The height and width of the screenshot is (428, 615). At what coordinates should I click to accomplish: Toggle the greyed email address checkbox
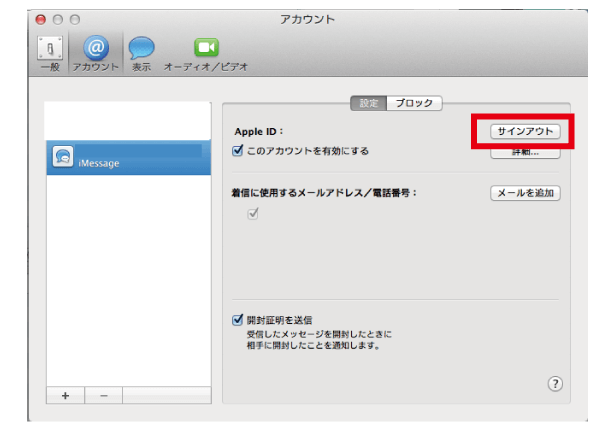click(253, 214)
